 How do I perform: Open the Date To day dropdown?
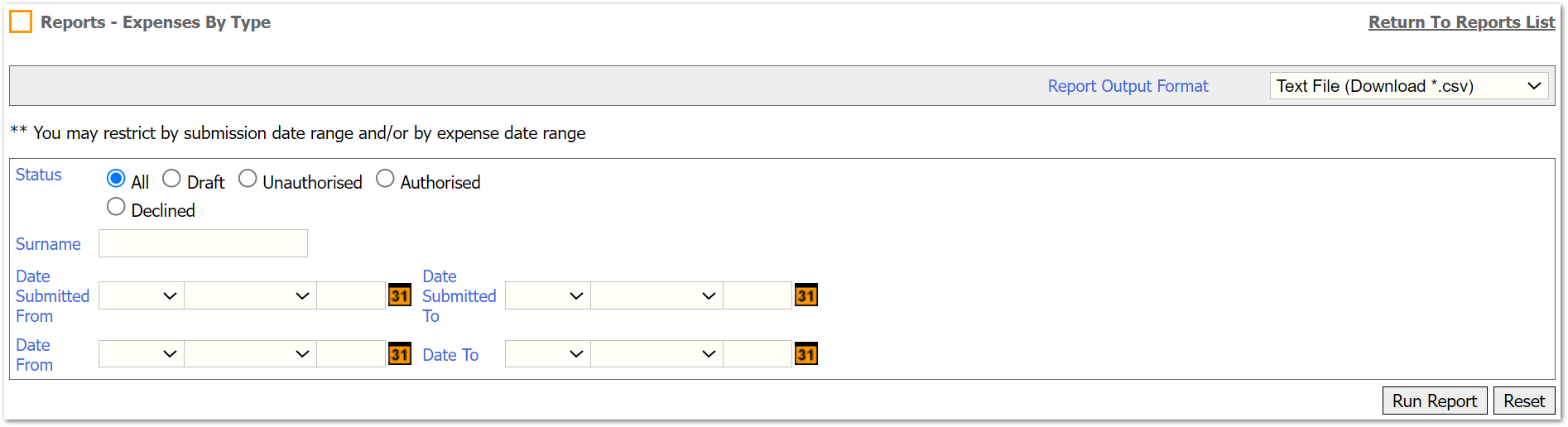(x=548, y=354)
